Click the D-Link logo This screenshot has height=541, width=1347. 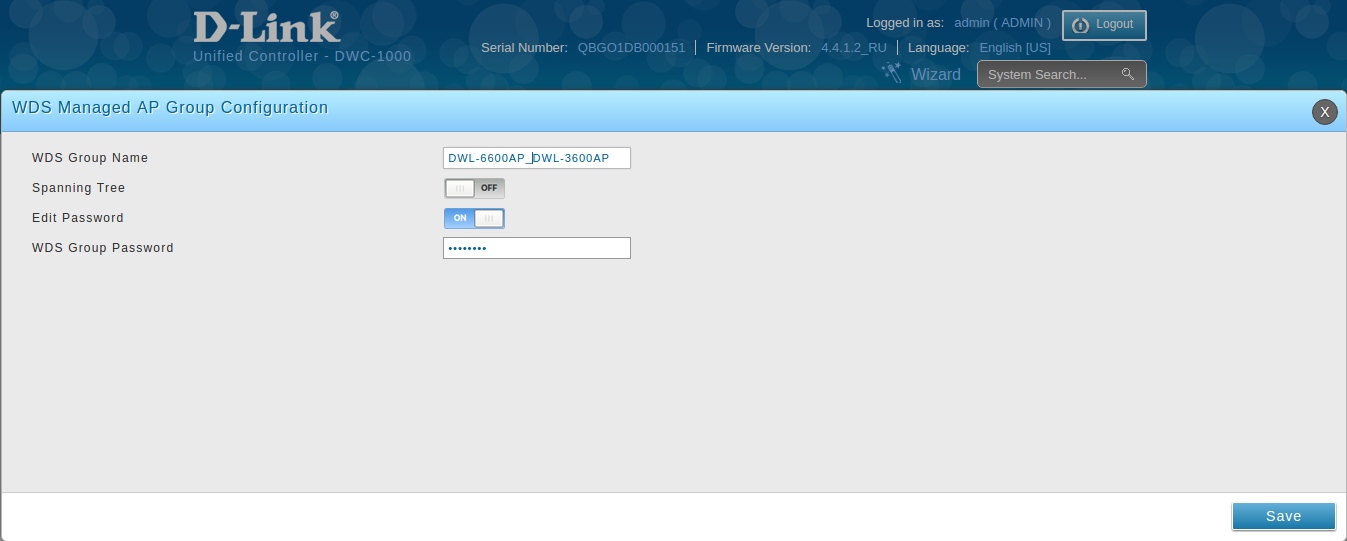click(266, 27)
